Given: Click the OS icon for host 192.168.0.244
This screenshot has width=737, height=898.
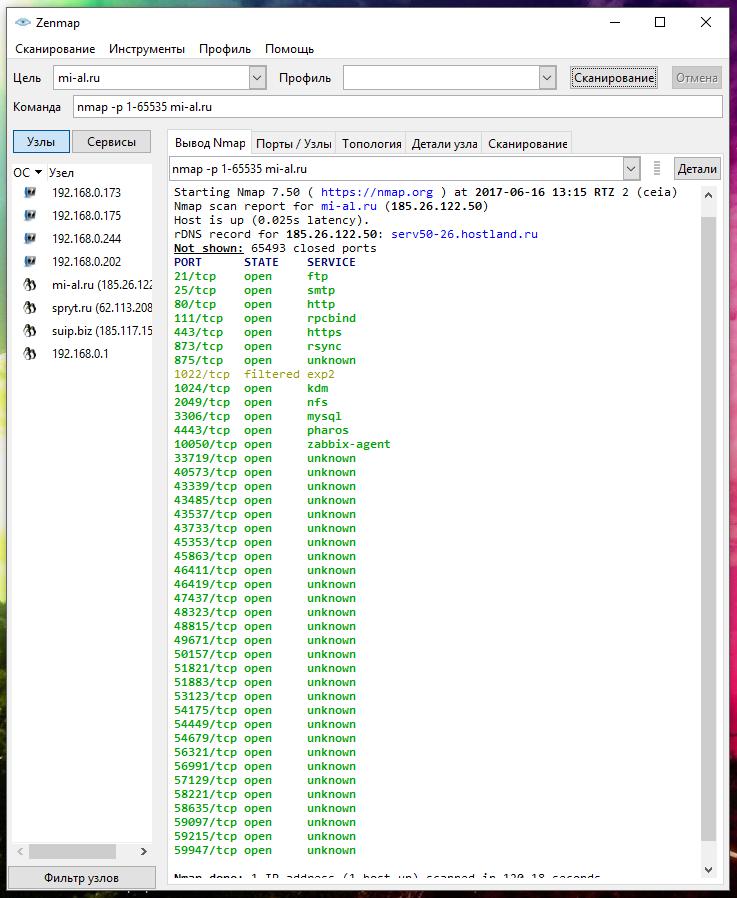Looking at the screenshot, I should (x=30, y=238).
